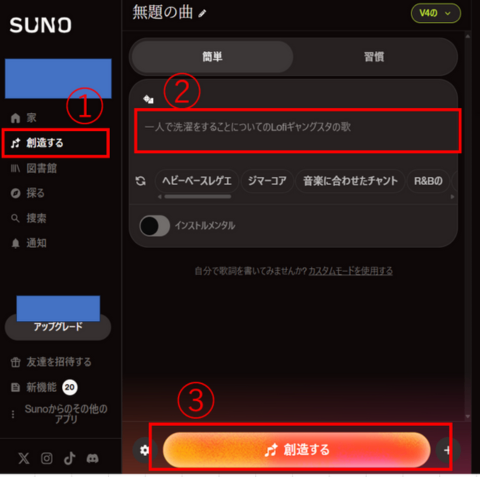This screenshot has width=480, height=480.
Task: Click the song description input field
Action: [298, 130]
